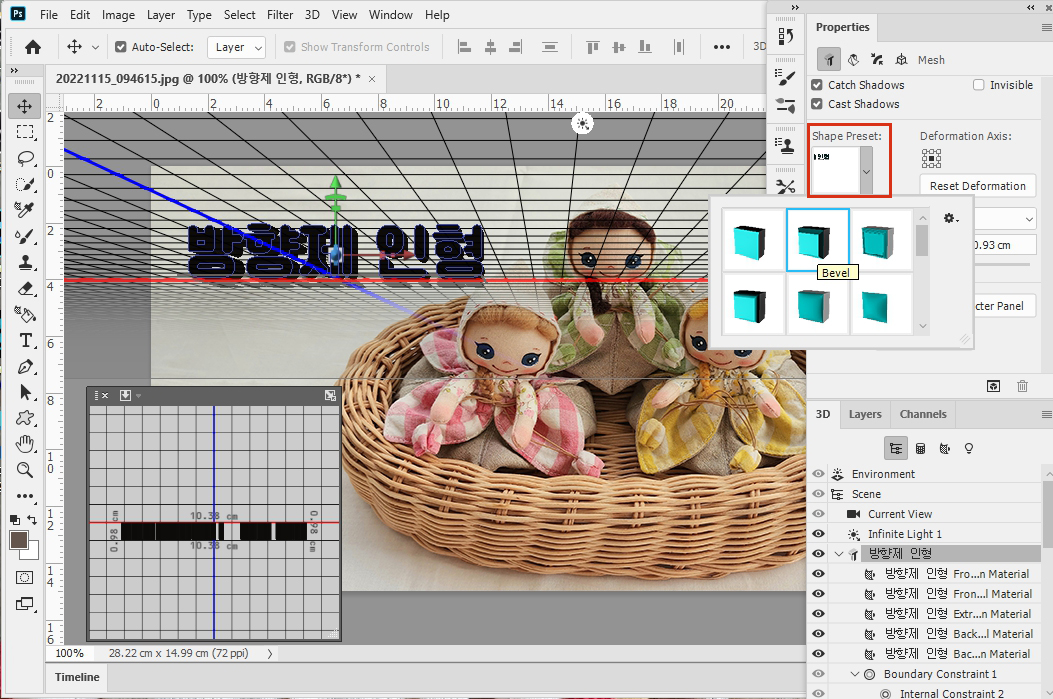Open the Layer menu

coord(161,15)
